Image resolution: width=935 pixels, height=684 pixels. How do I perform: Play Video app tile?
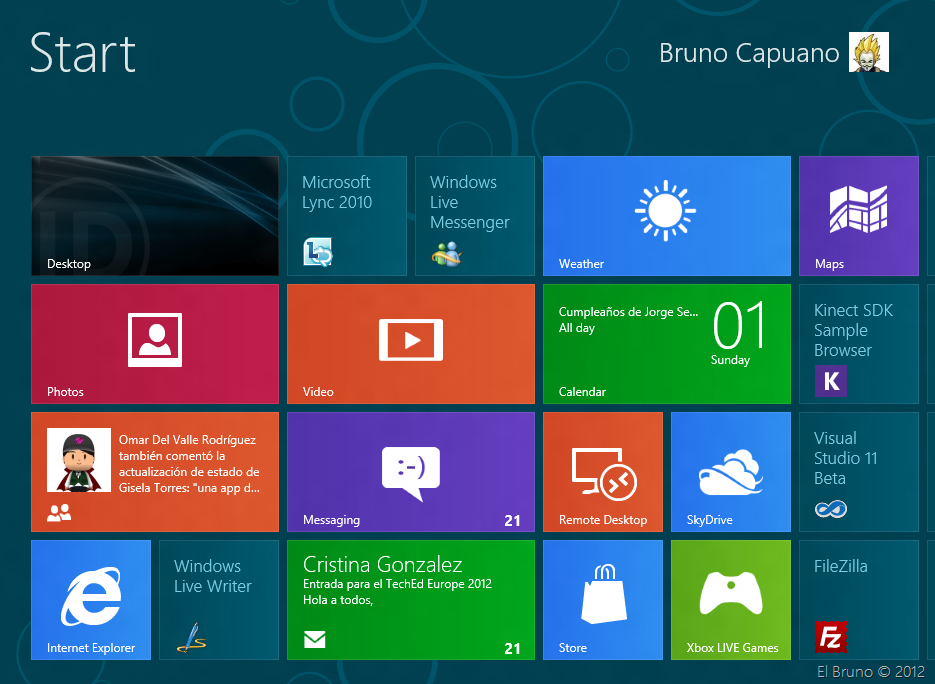[x=410, y=343]
